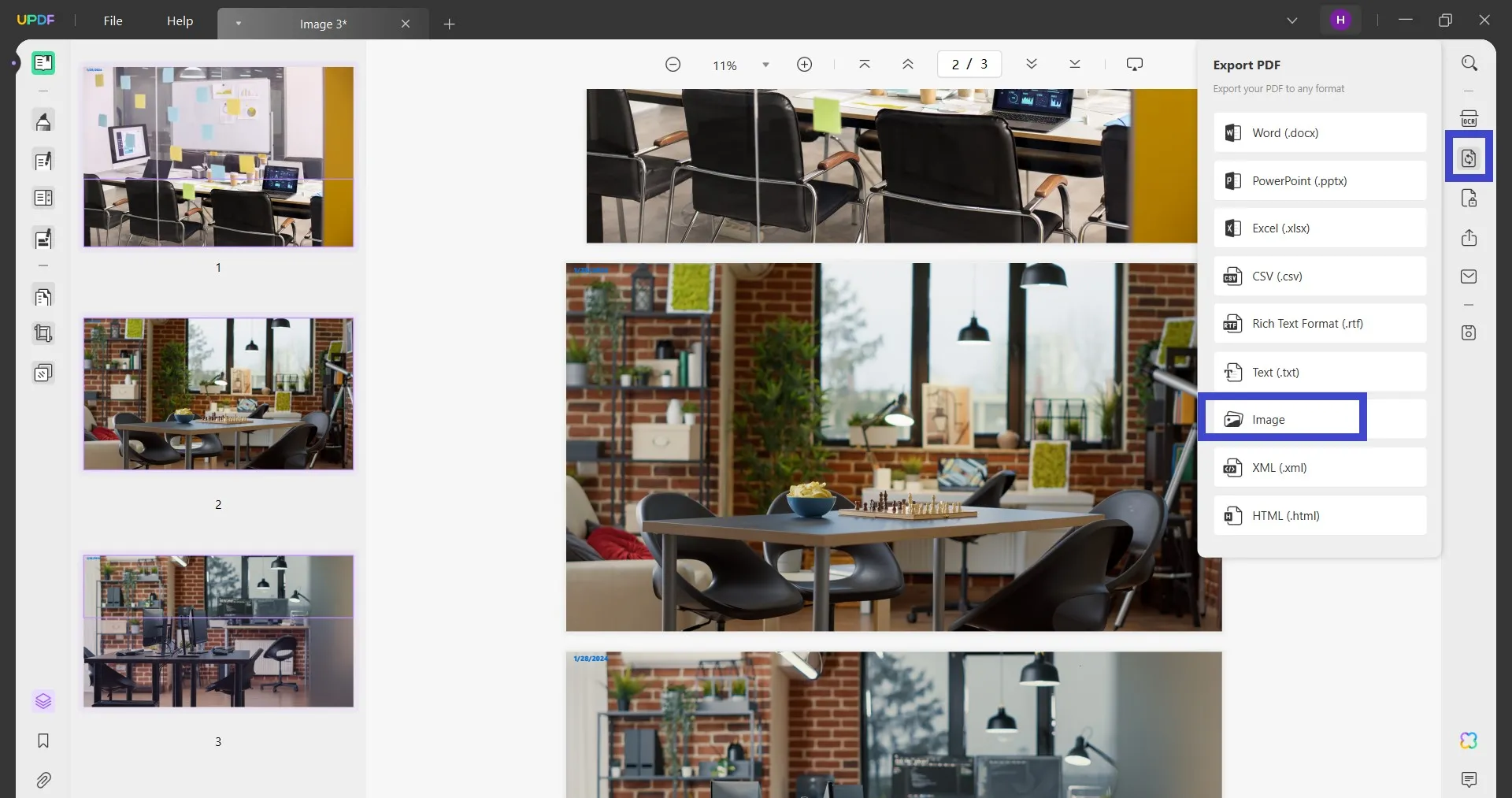
Task: Open the Bookmarks panel icon
Action: click(43, 740)
